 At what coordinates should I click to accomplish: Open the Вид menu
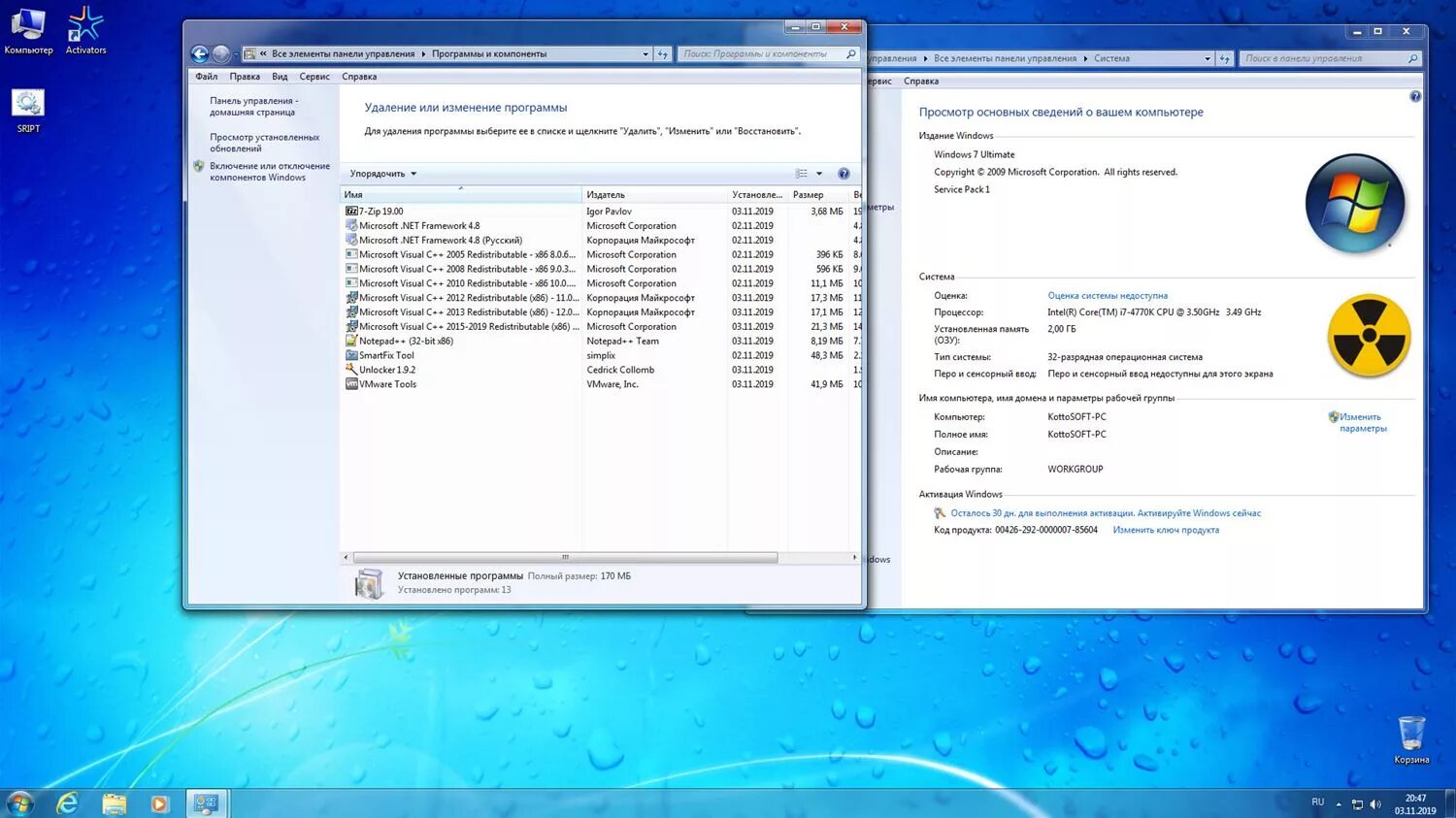pos(280,77)
